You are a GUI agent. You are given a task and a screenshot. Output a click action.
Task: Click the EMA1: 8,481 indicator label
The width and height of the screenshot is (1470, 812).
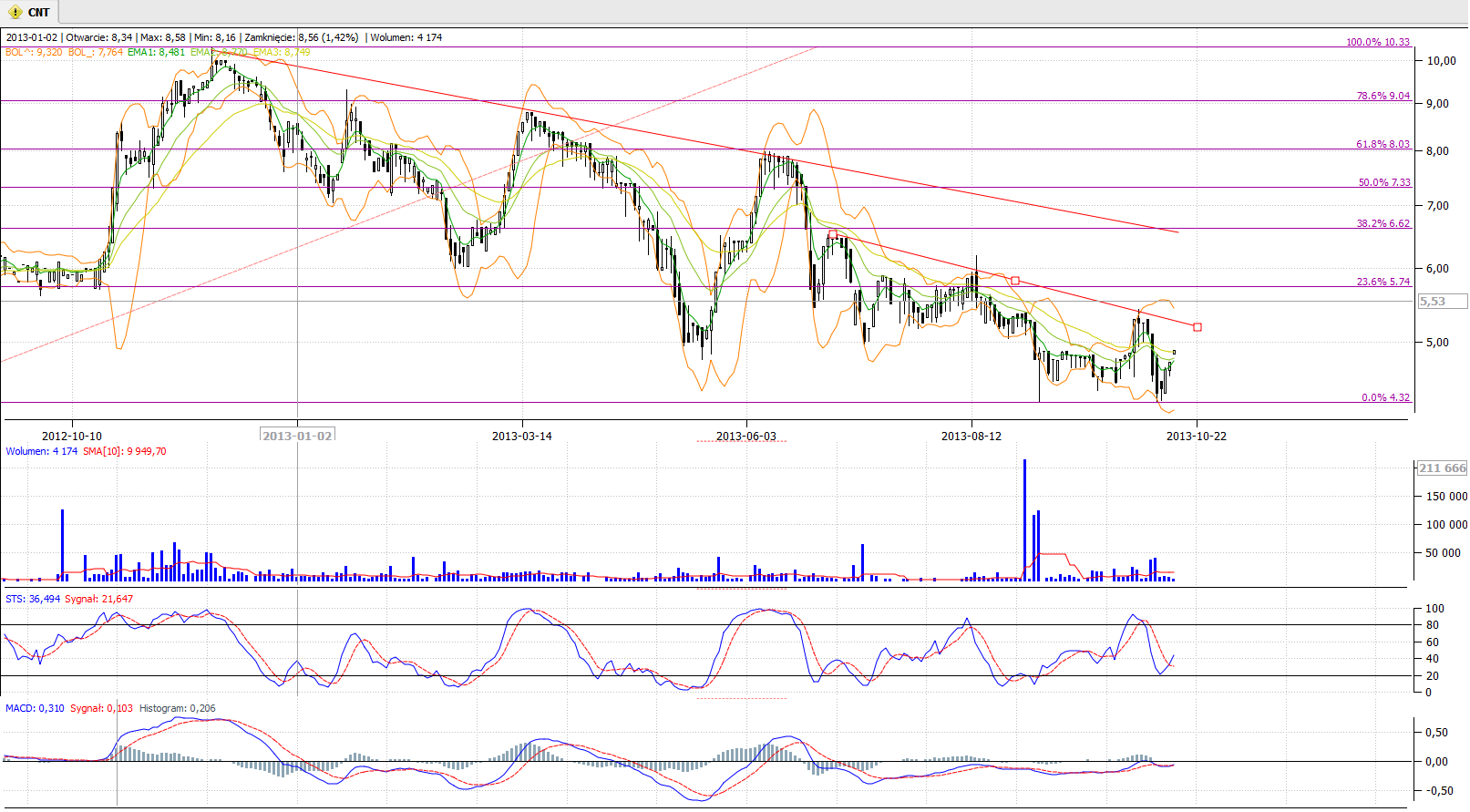point(156,52)
